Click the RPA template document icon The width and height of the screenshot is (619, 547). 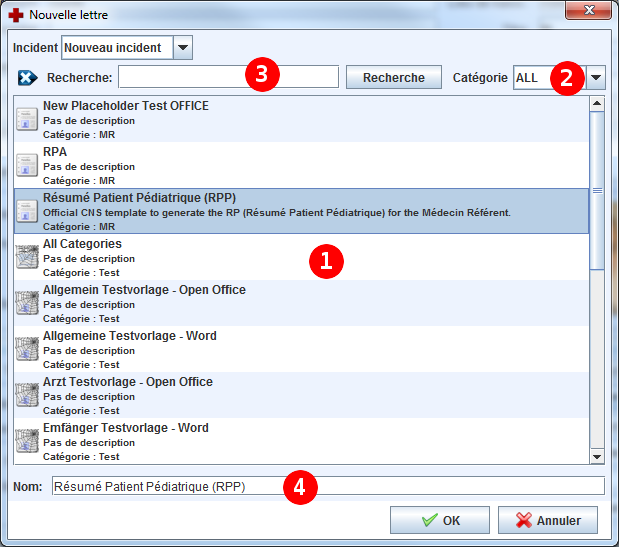tap(27, 166)
